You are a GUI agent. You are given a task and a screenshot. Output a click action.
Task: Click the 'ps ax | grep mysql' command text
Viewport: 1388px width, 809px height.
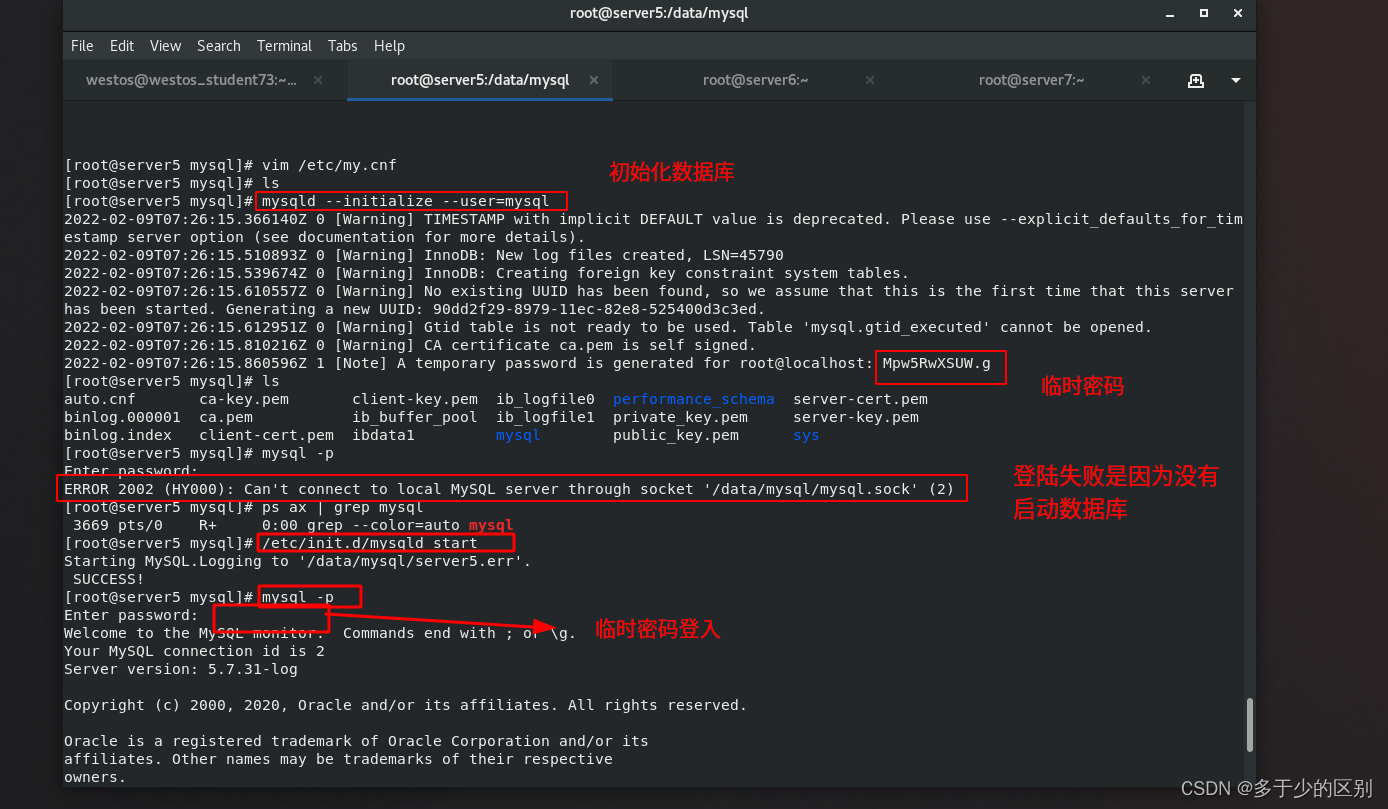pos(343,507)
